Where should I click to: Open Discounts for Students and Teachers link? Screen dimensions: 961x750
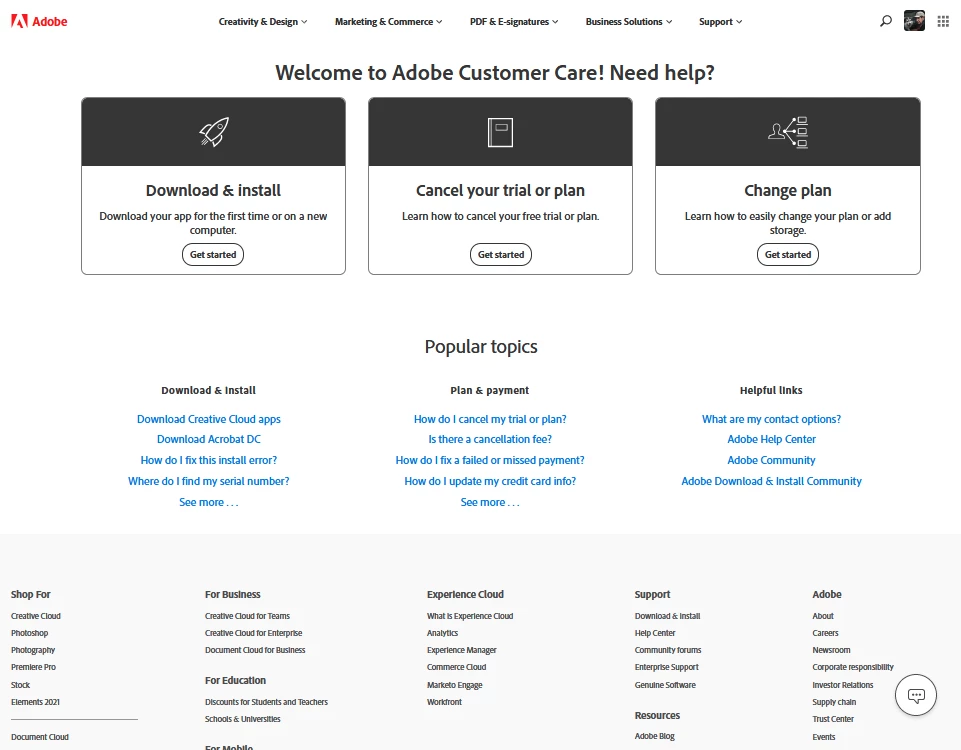266,702
